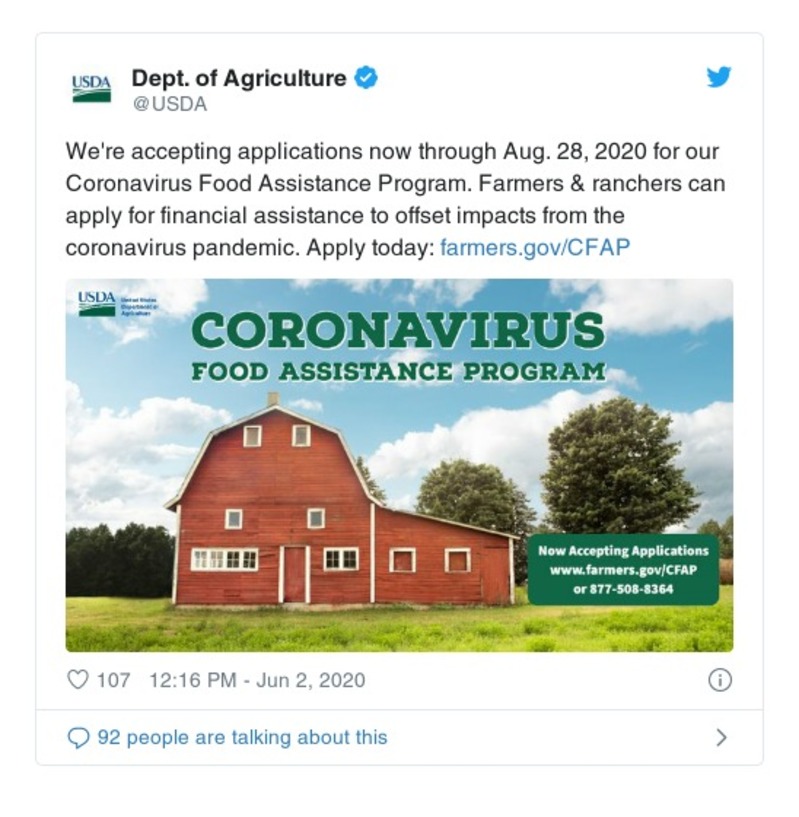The image size is (799, 817).
Task: Click the red barn in the image
Action: click(x=300, y=510)
